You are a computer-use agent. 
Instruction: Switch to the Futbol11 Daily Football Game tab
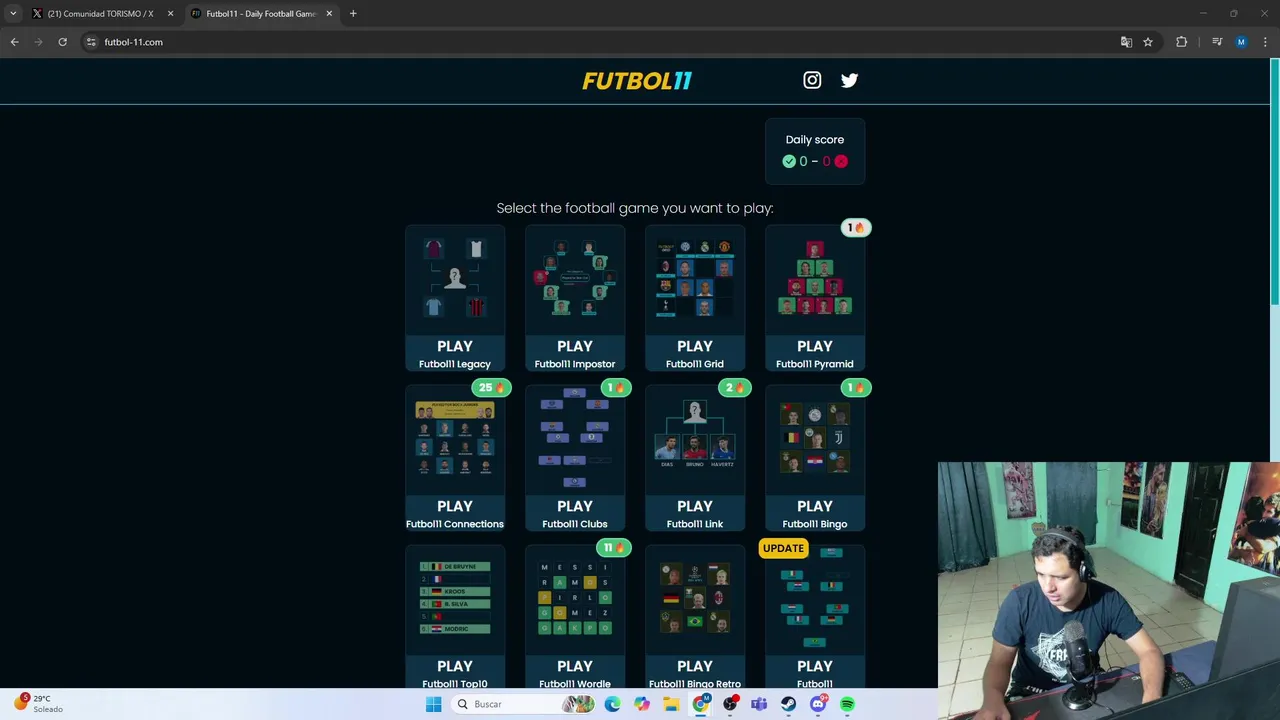260,14
